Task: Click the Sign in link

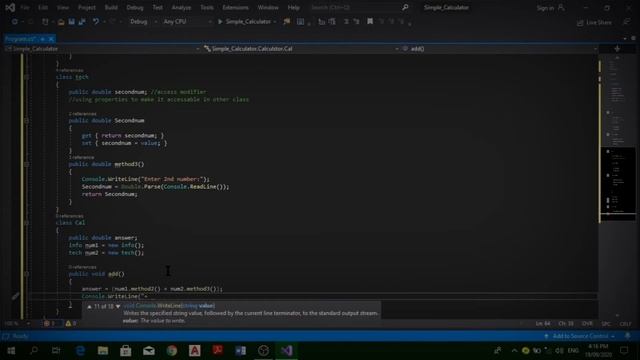Action: [550, 8]
